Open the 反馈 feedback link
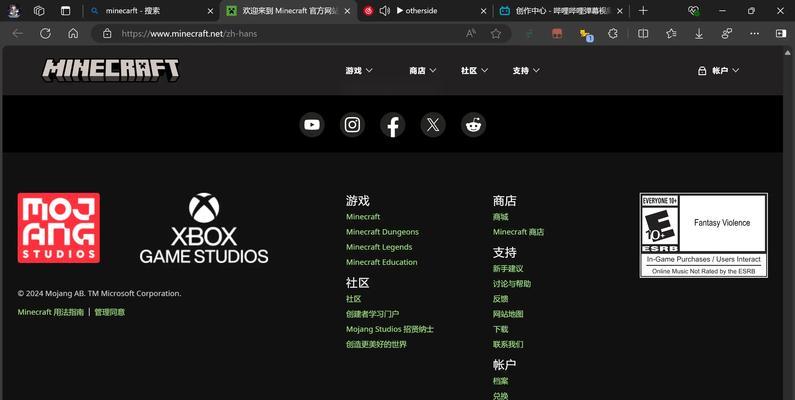 [500, 299]
